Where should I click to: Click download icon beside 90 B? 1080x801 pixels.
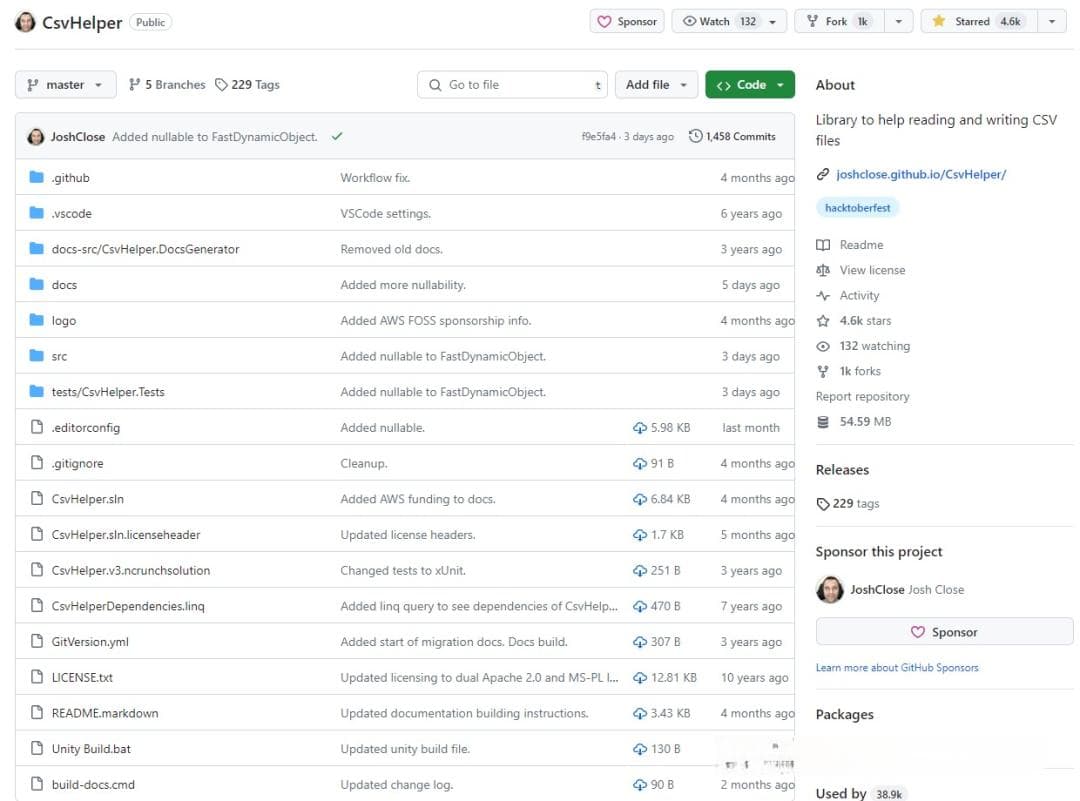tap(640, 785)
